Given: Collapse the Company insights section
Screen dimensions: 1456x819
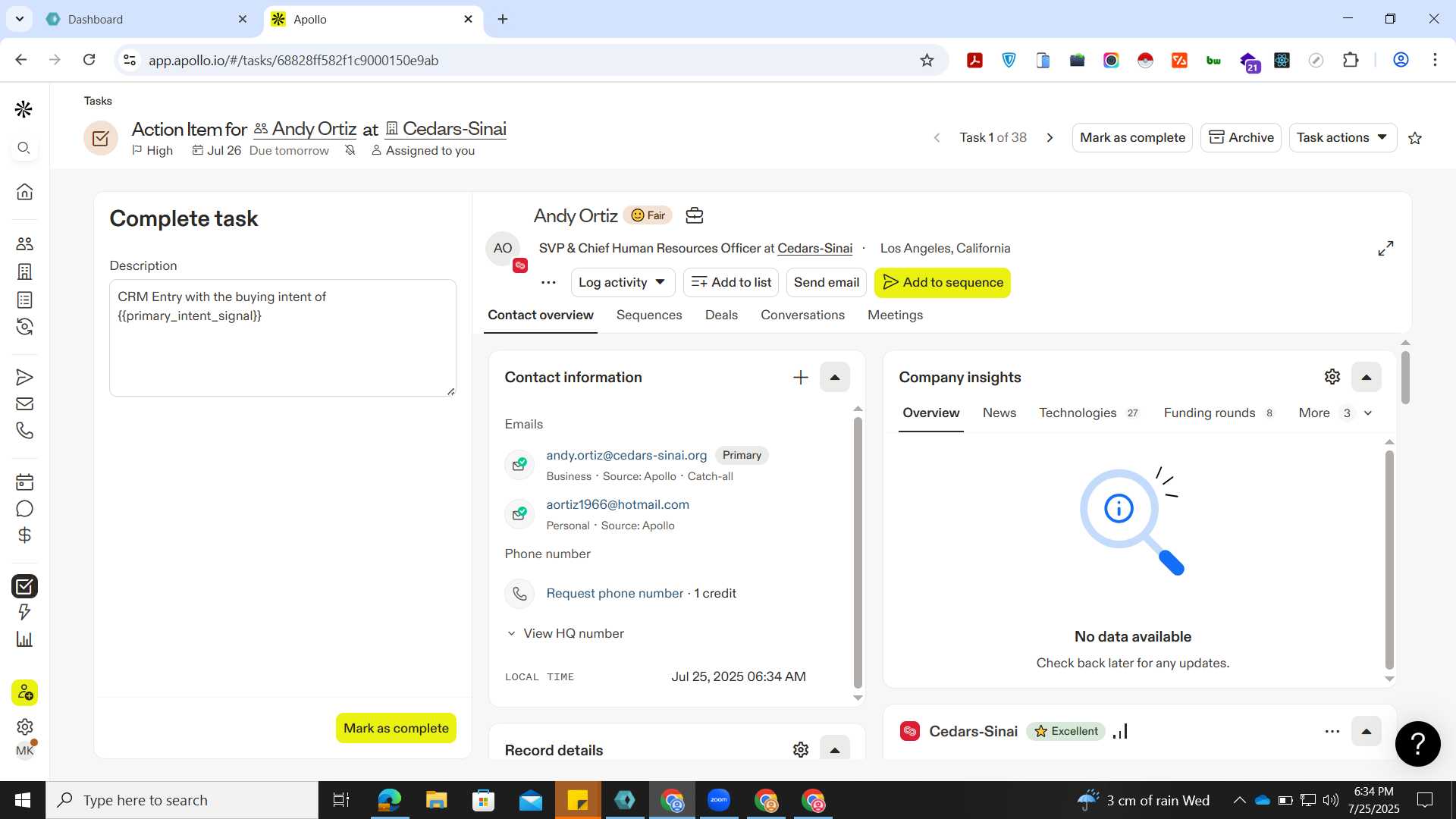Looking at the screenshot, I should [x=1367, y=378].
